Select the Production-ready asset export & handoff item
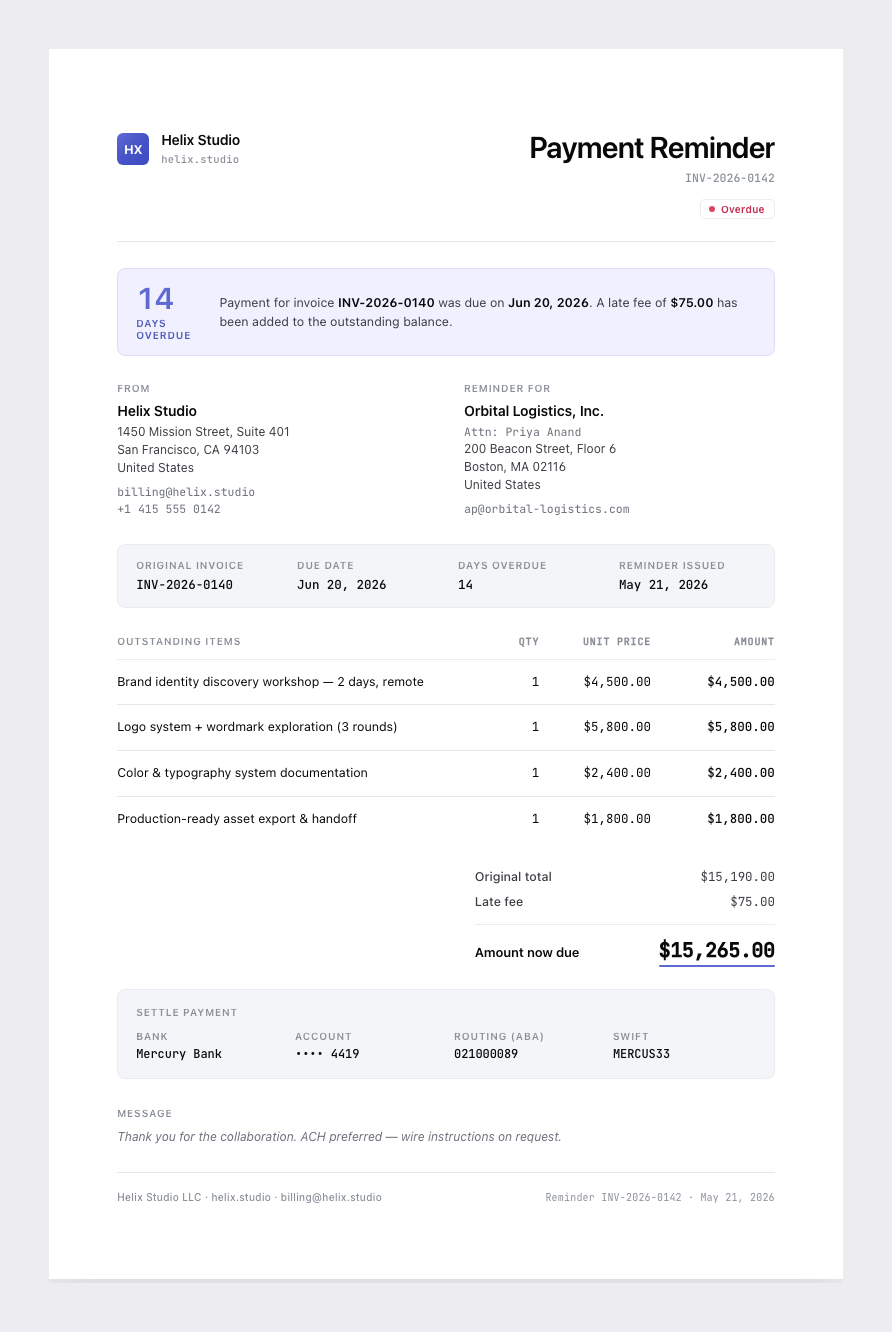The height and width of the screenshot is (1332, 892). (x=237, y=819)
